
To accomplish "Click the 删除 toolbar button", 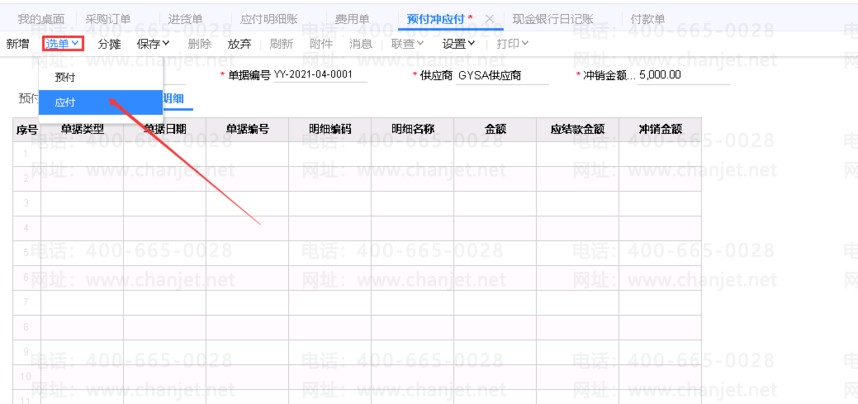I will [199, 44].
